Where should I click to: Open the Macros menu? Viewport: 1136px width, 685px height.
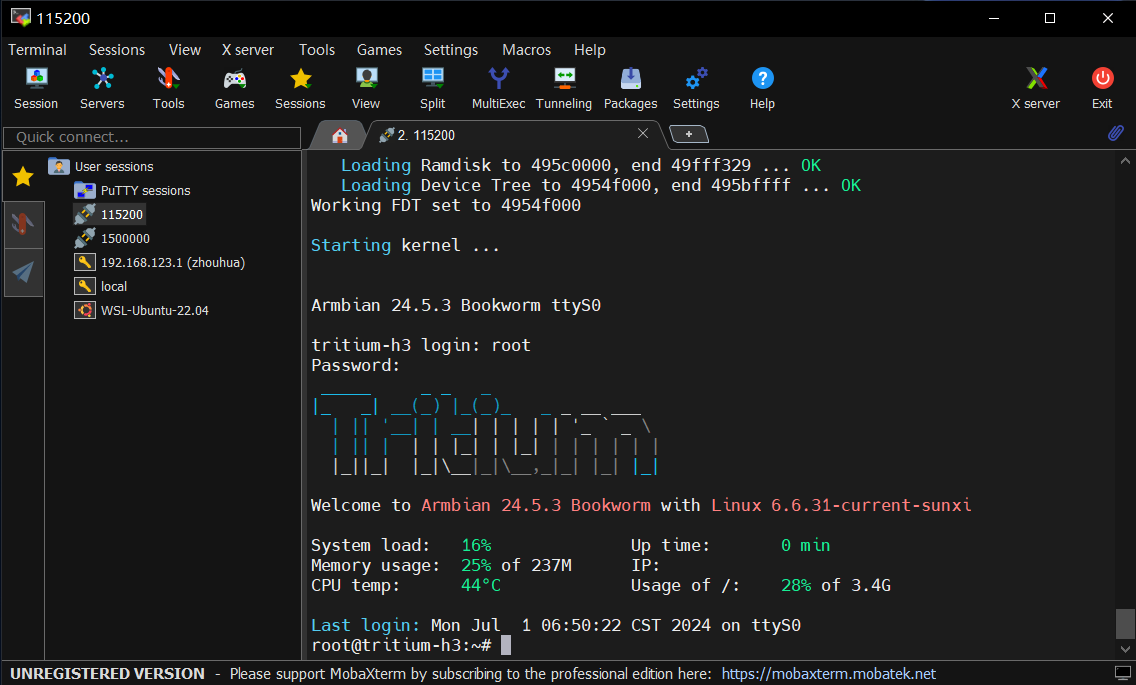coord(527,50)
